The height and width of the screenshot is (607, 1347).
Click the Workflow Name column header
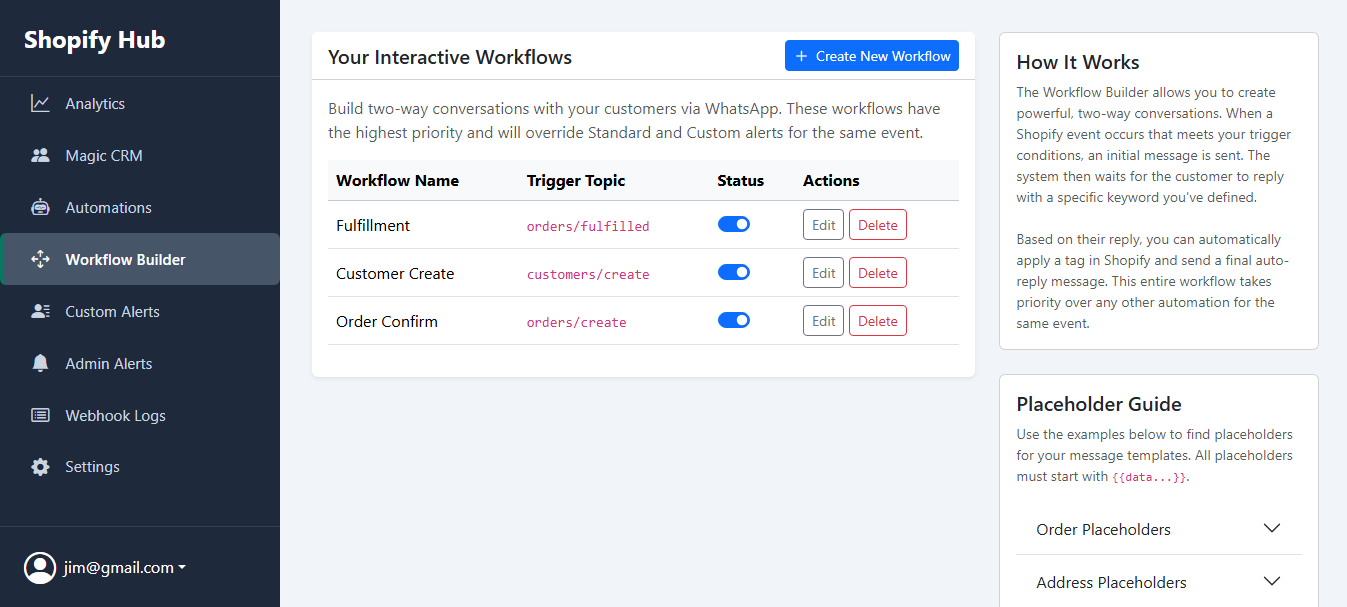coord(398,181)
